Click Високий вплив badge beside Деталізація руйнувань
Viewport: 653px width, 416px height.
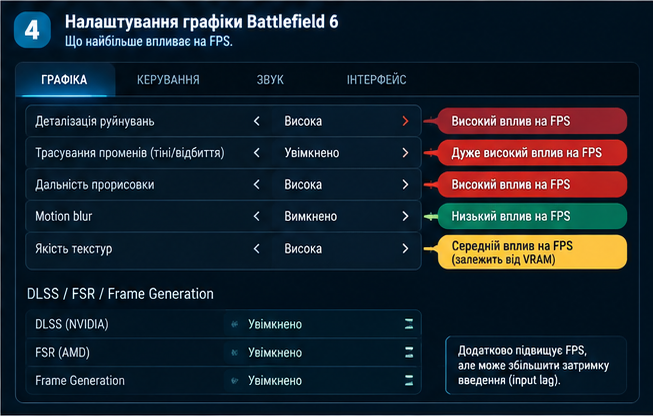tap(532, 121)
